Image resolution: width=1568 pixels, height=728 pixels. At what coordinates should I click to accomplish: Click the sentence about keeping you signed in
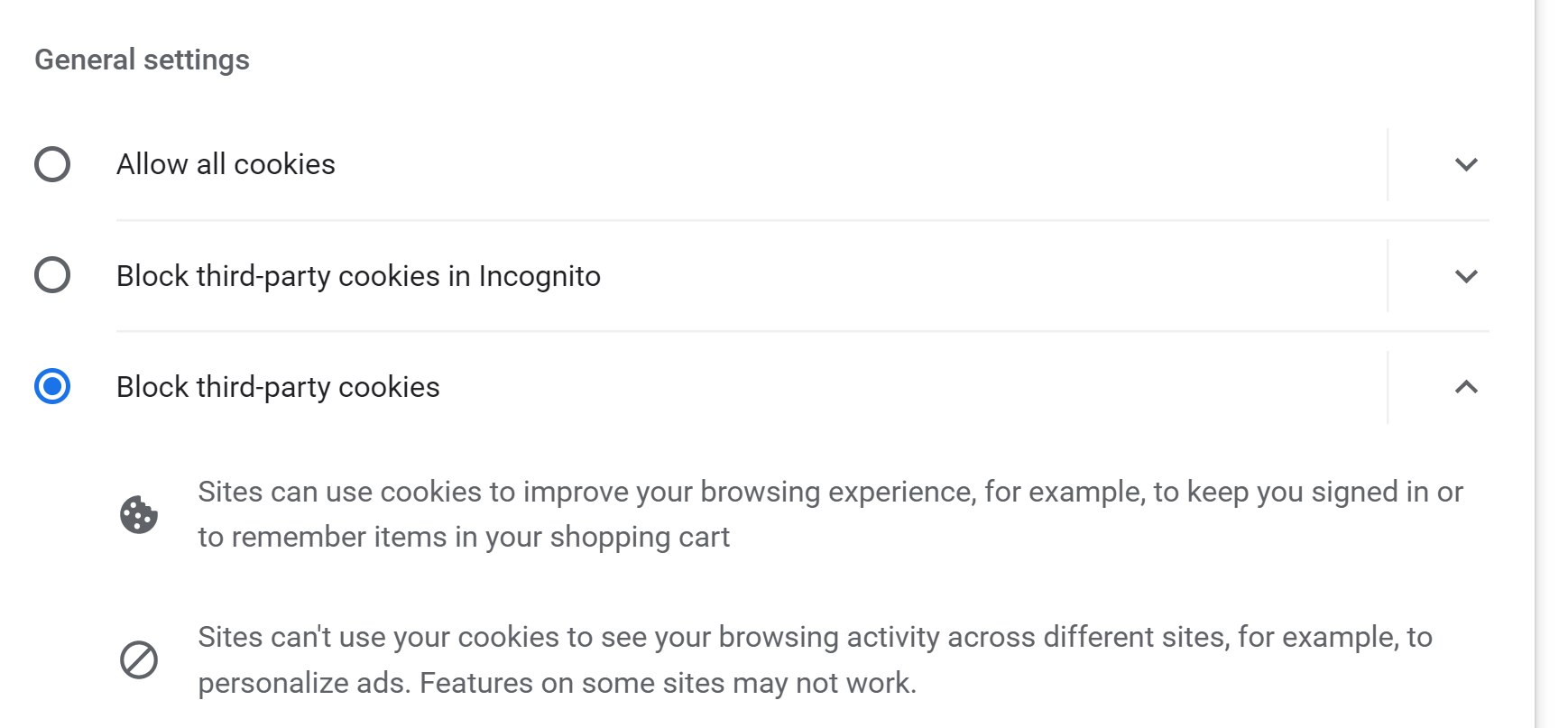point(830,514)
